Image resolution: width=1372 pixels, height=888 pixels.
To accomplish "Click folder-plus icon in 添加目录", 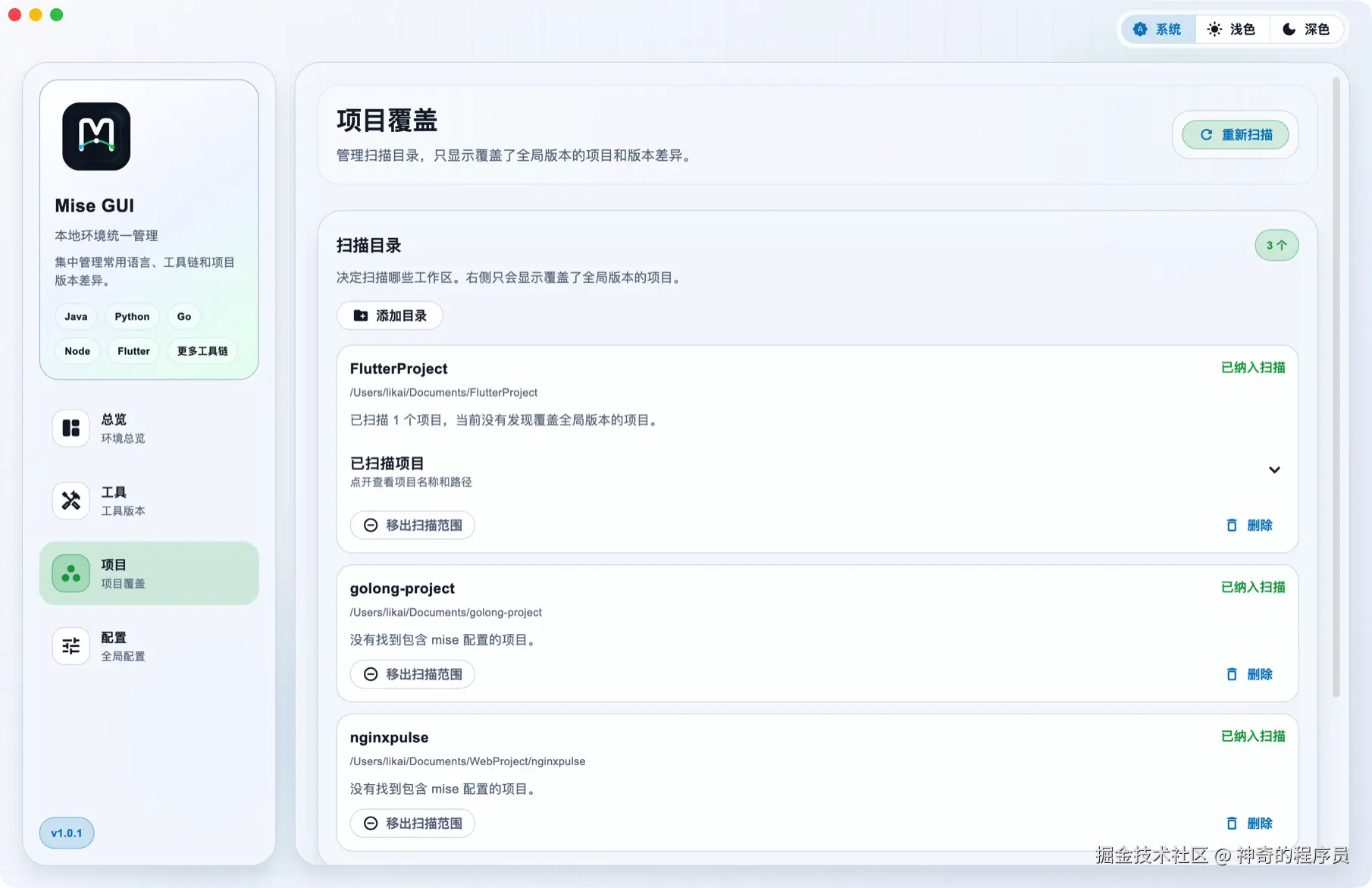I will tap(361, 315).
